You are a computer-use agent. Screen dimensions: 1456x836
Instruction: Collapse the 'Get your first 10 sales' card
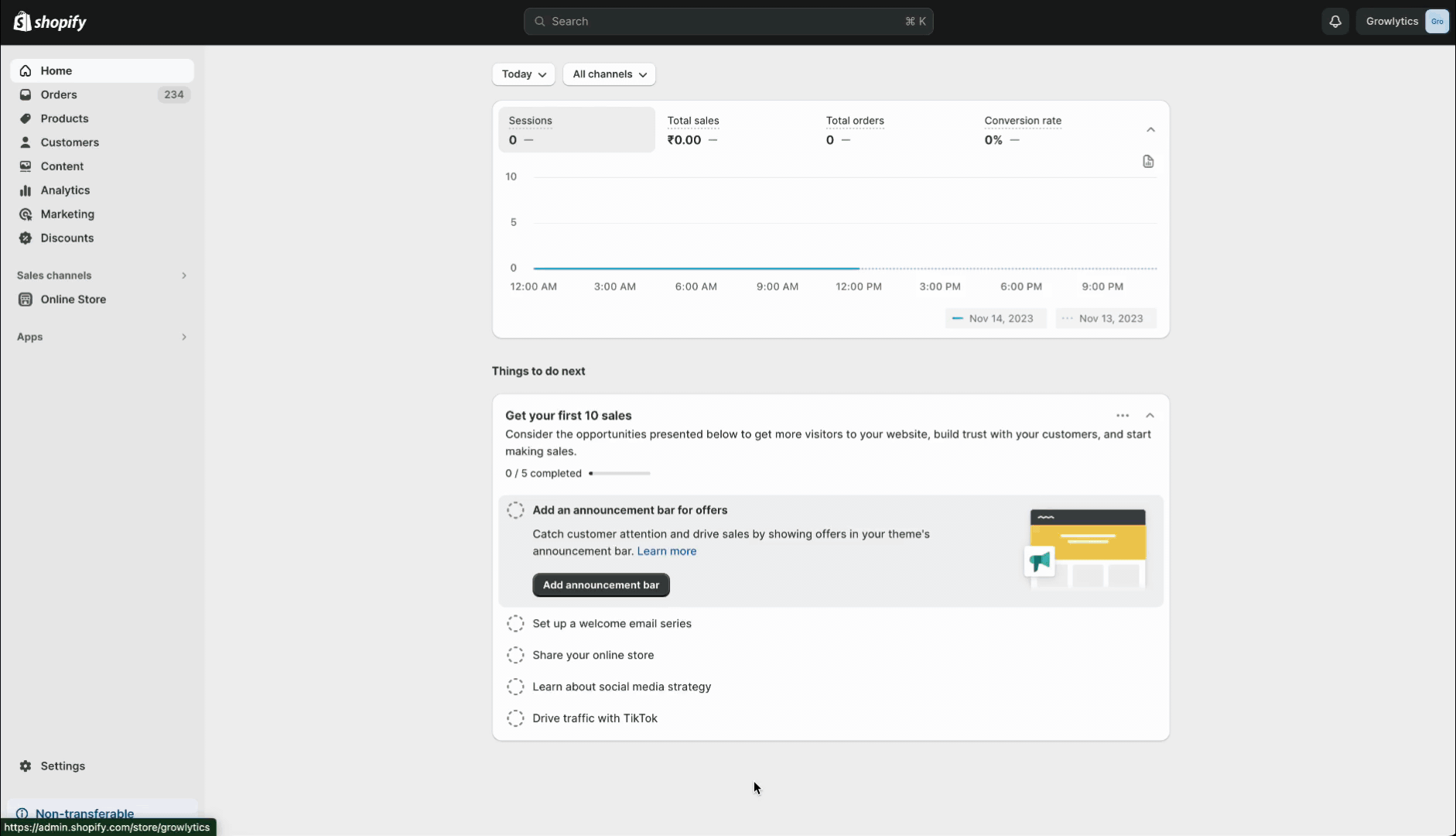(1150, 416)
